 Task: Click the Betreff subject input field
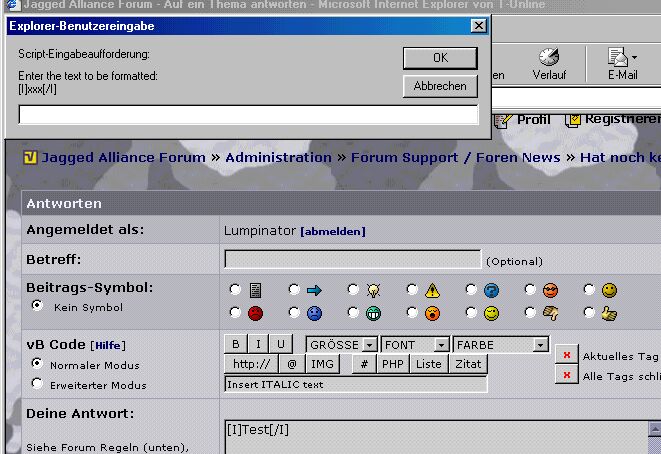[x=352, y=259]
